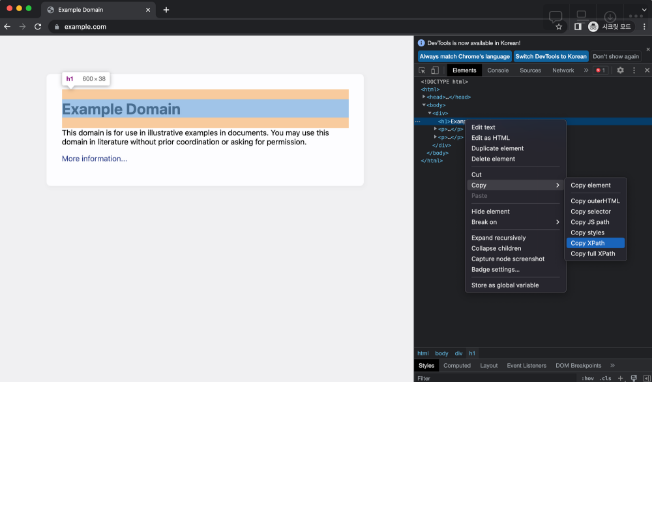Toggle the :hov element state button
Screen dimensions: 652x512
(x=588, y=378)
